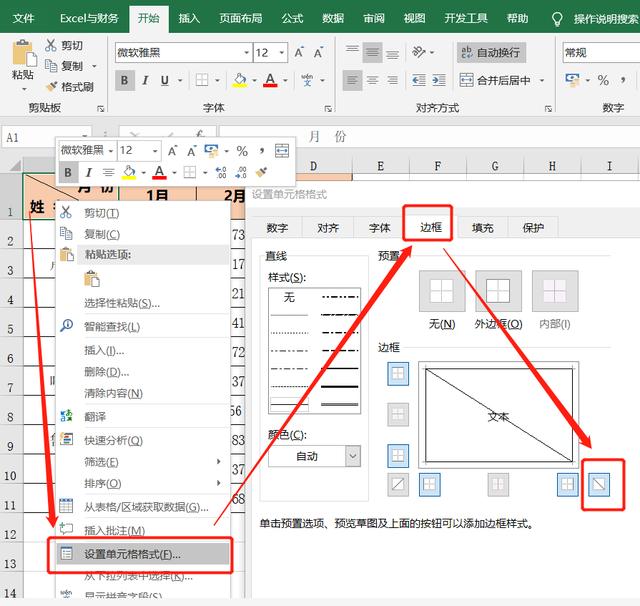Switch to the 数据 ribbon tab
The image size is (640, 606).
coord(333,18)
